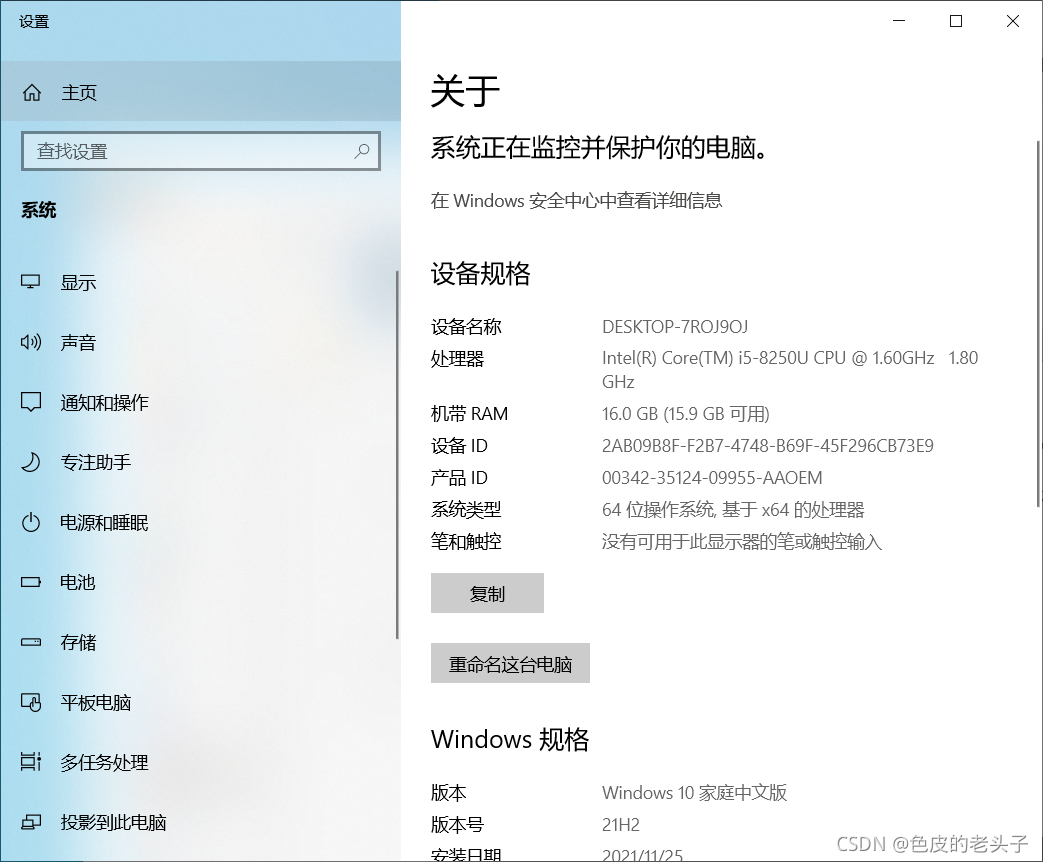Close the Settings window
Screen dimensions: 1043x862
coord(1013,21)
